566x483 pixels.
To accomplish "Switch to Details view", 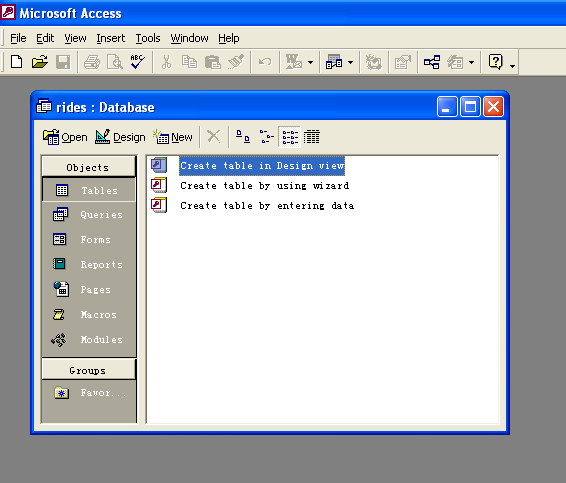I will point(312,137).
